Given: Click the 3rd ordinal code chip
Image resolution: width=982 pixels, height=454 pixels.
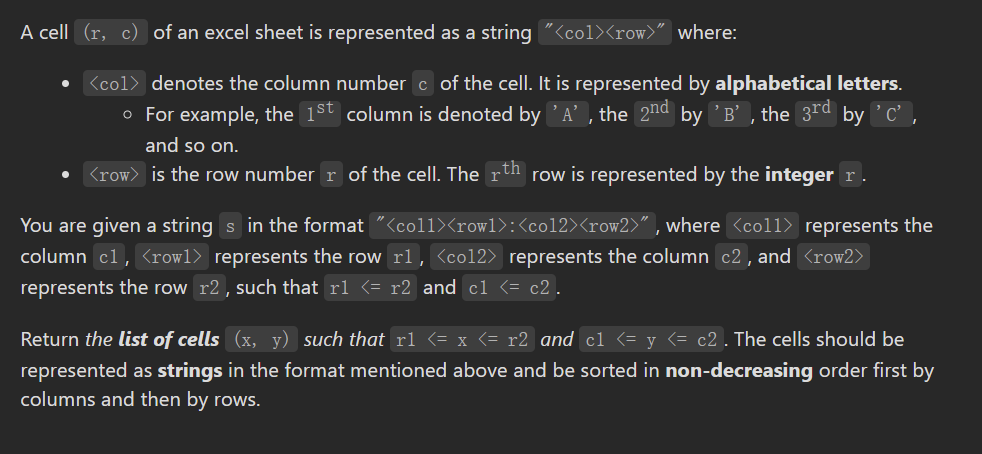Looking at the screenshot, I should click(x=816, y=113).
